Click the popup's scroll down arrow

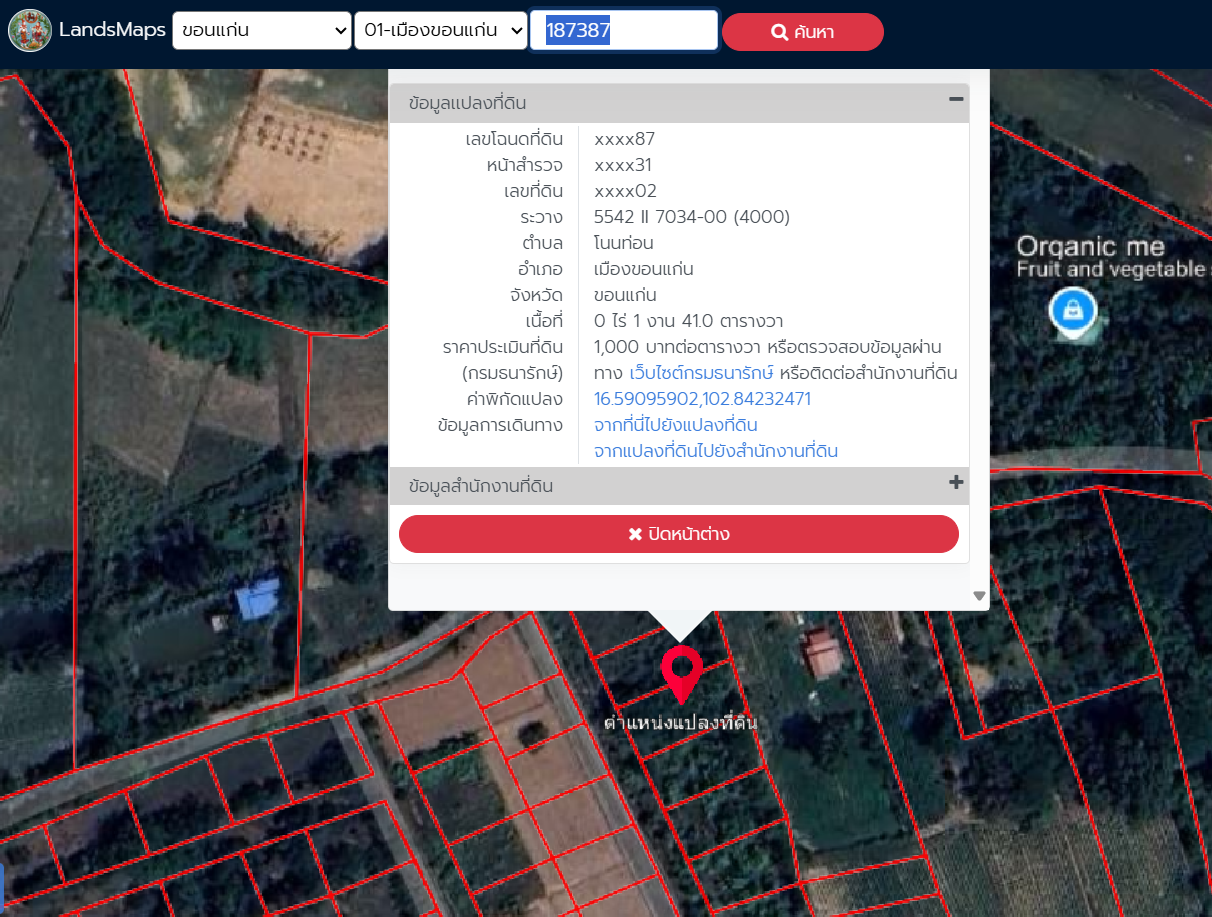tap(979, 596)
